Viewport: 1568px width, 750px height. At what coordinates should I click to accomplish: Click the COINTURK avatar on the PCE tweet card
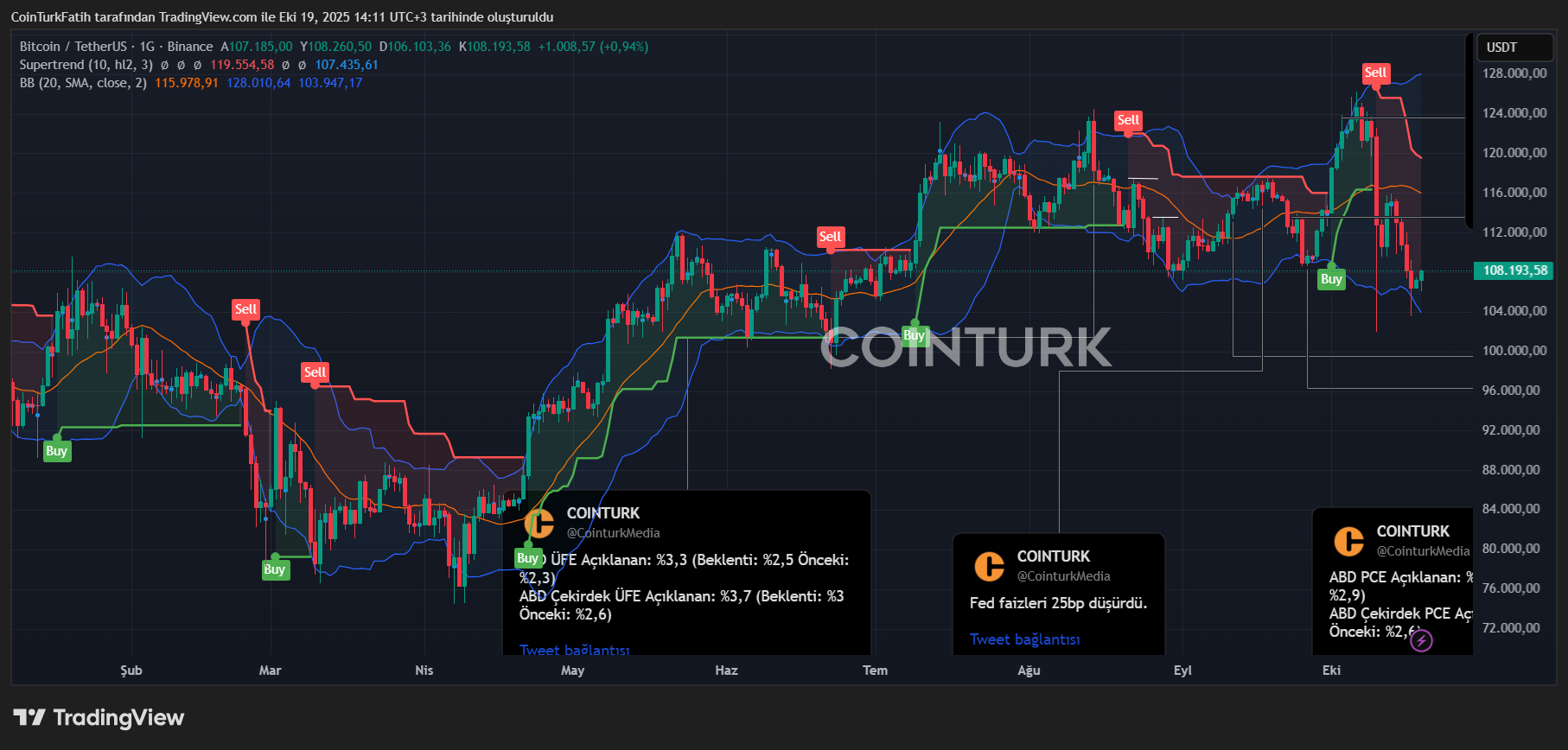(x=1348, y=541)
